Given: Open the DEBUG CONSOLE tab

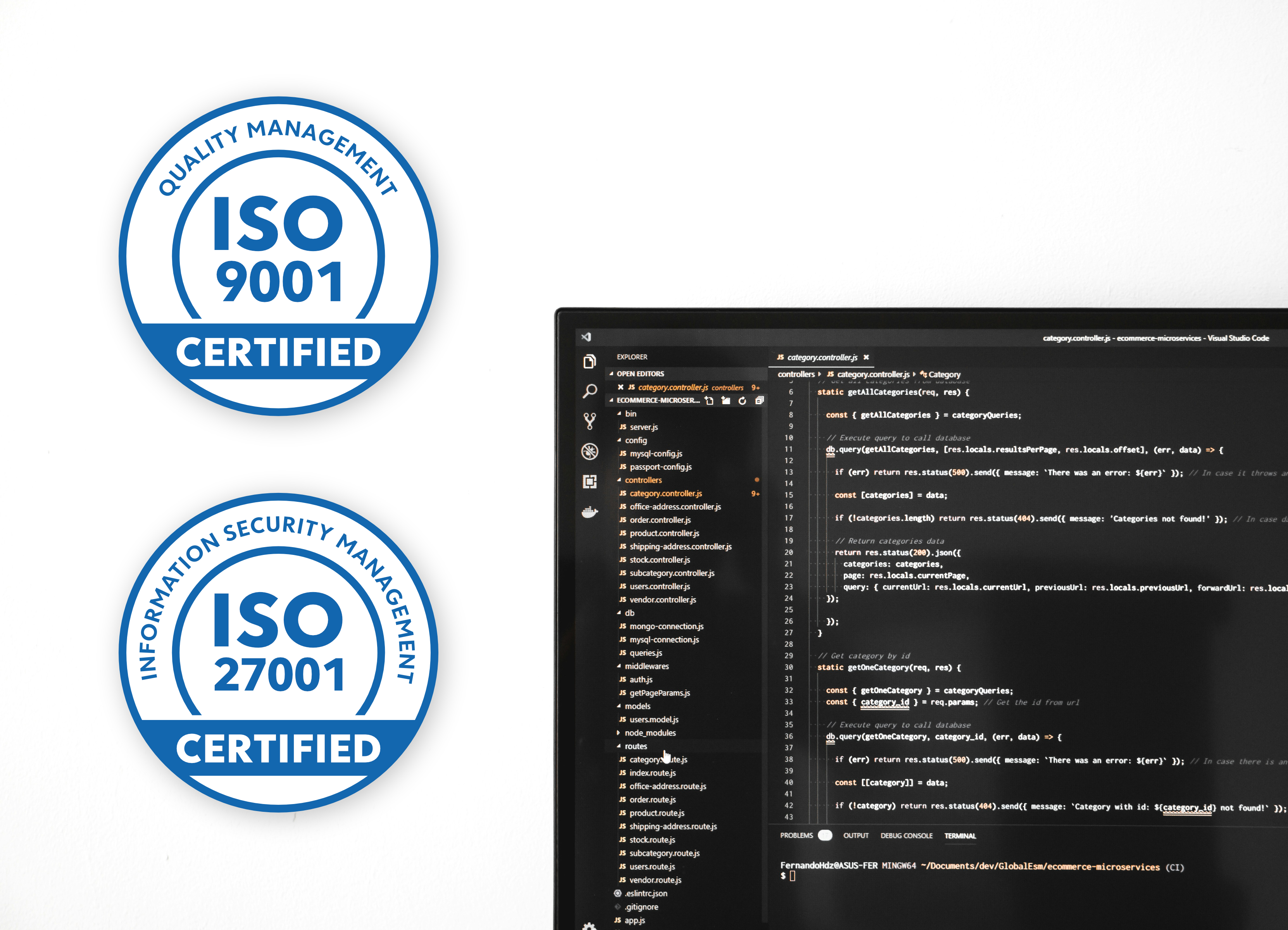Looking at the screenshot, I should coord(907,836).
